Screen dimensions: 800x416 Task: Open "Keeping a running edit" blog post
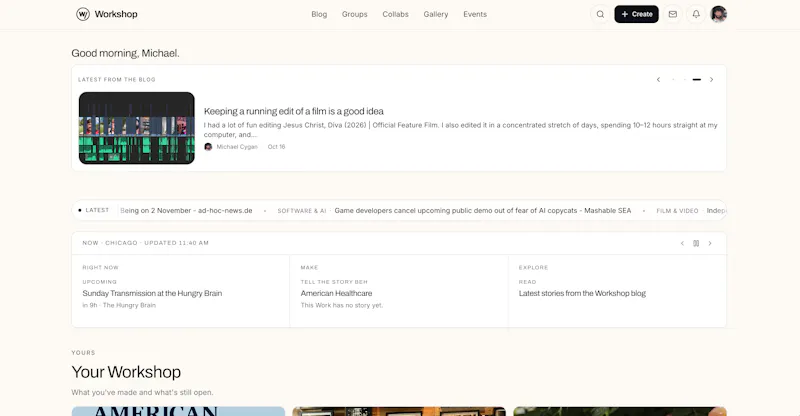tap(294, 111)
